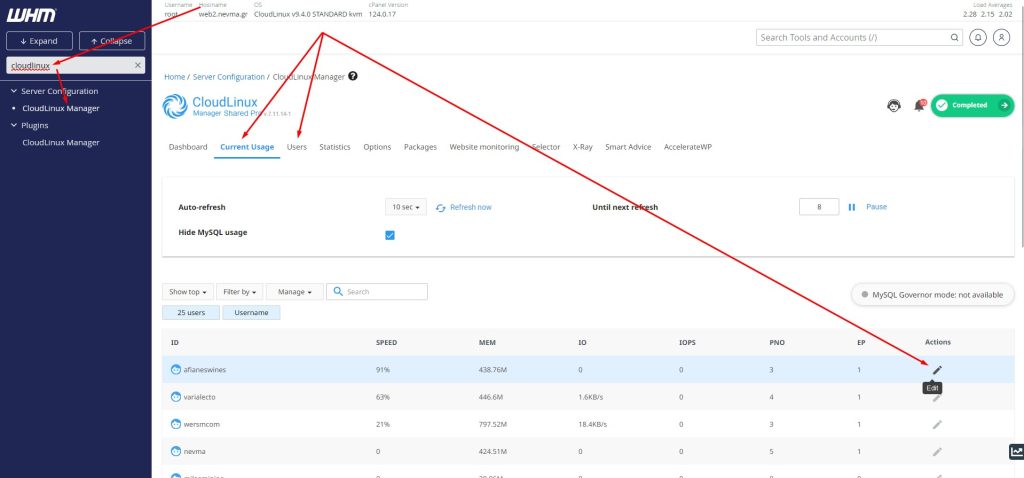Click the green Completed button
The height and width of the screenshot is (478, 1024).
[x=971, y=105]
